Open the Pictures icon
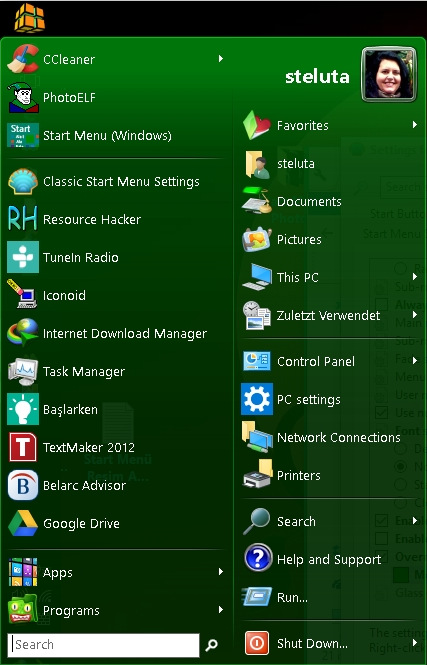 click(x=257, y=239)
